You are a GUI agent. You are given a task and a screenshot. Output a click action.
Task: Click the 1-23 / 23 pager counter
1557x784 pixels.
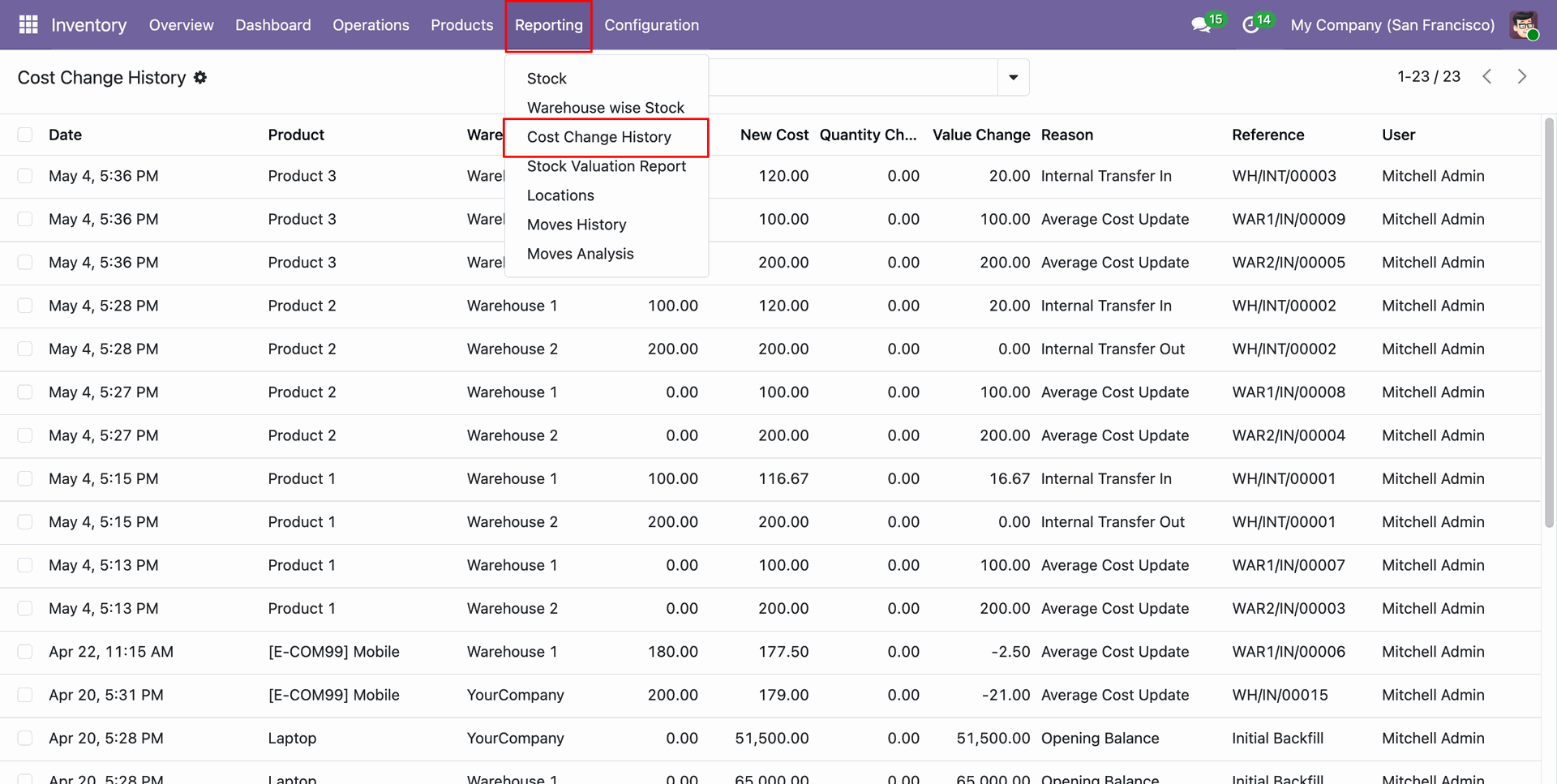(x=1428, y=76)
